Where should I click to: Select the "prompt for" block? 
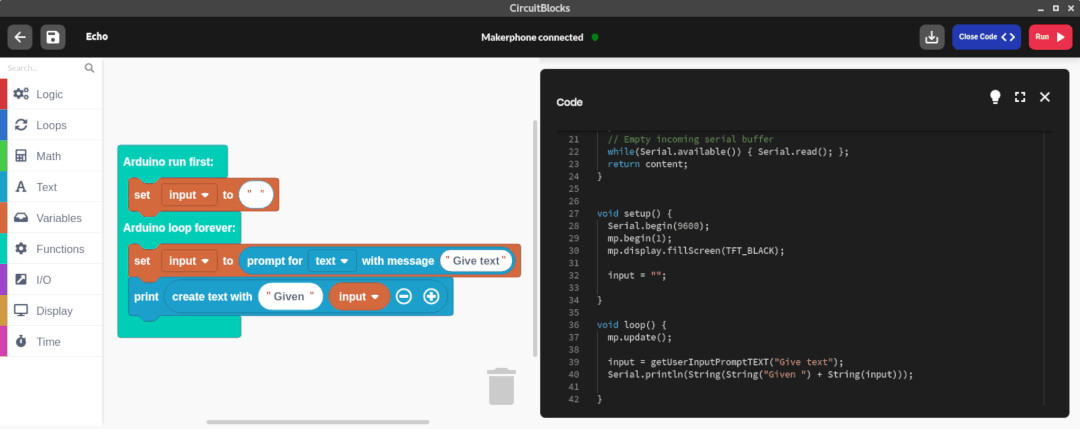pyautogui.click(x=274, y=261)
